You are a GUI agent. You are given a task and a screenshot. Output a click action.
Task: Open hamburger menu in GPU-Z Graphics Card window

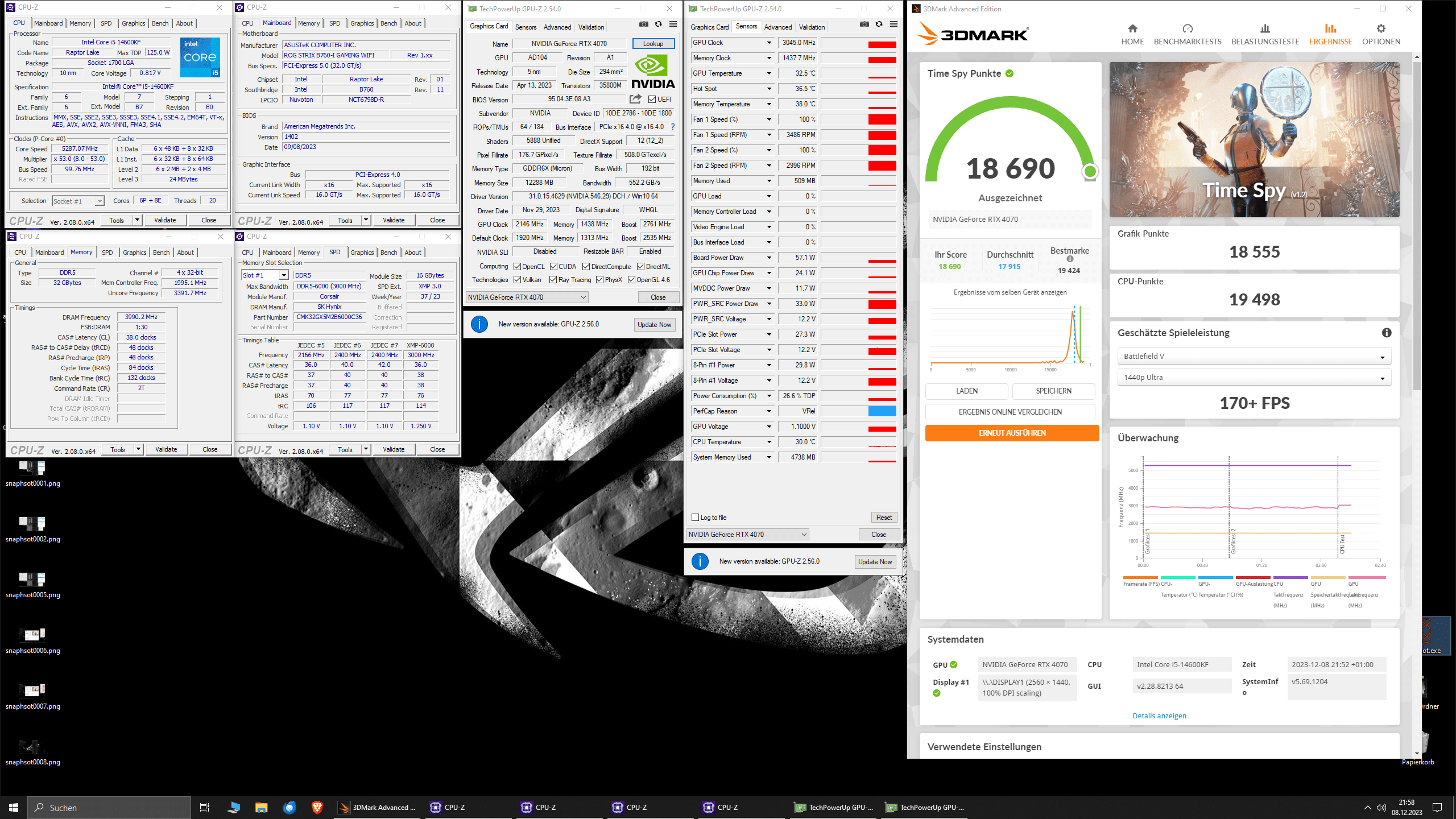pyautogui.click(x=673, y=24)
